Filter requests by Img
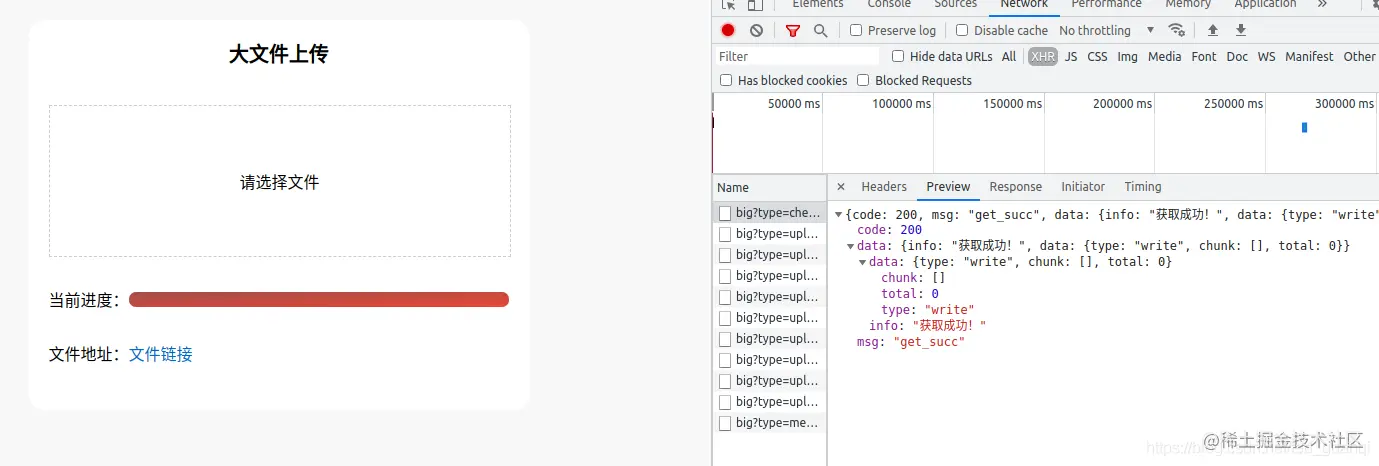The height and width of the screenshot is (466, 1379). 1128,57
